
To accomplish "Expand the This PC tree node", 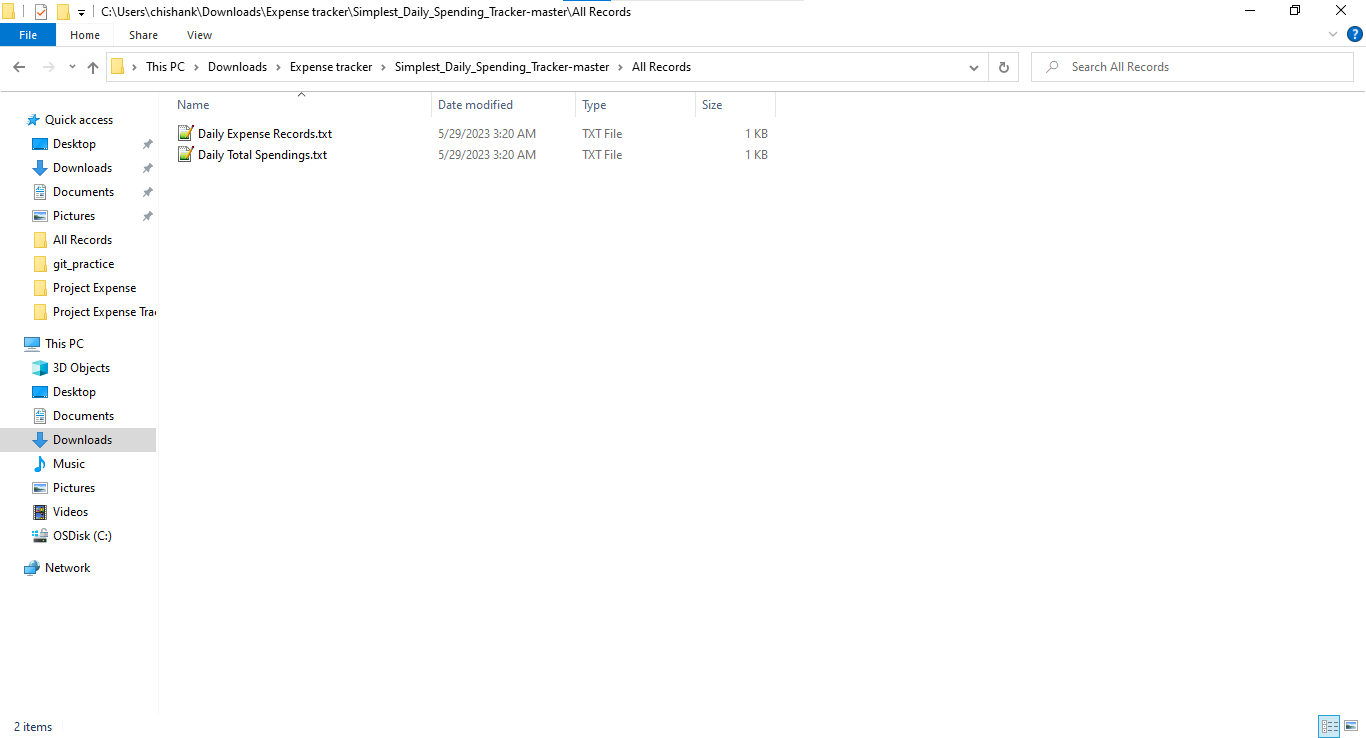I will (12, 343).
